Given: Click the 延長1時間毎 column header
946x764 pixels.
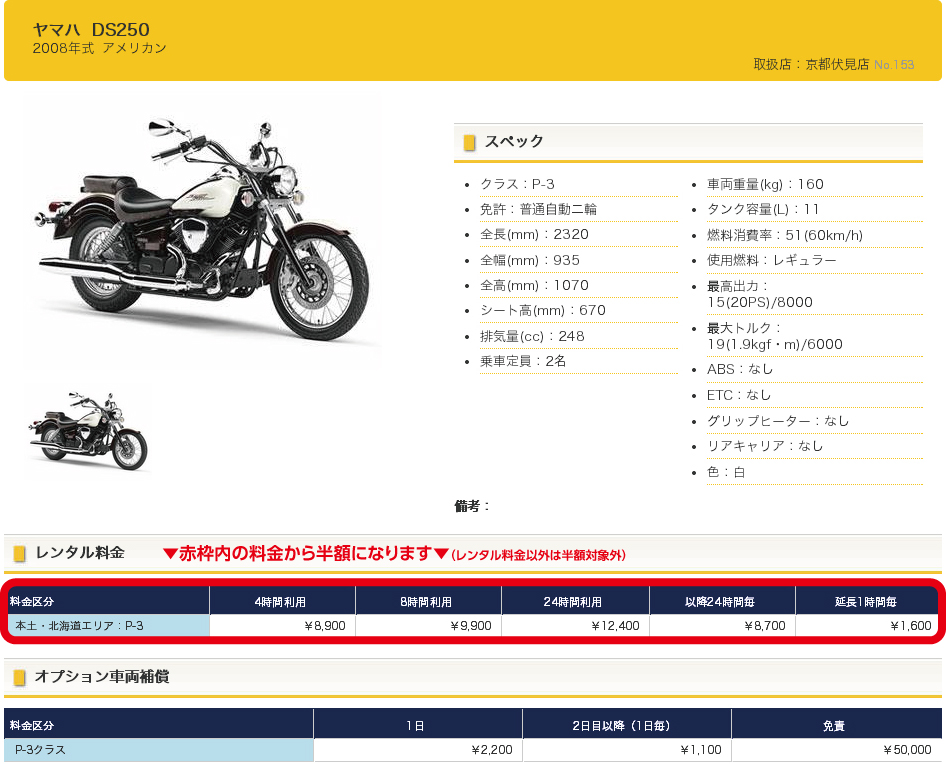Looking at the screenshot, I should point(866,602).
